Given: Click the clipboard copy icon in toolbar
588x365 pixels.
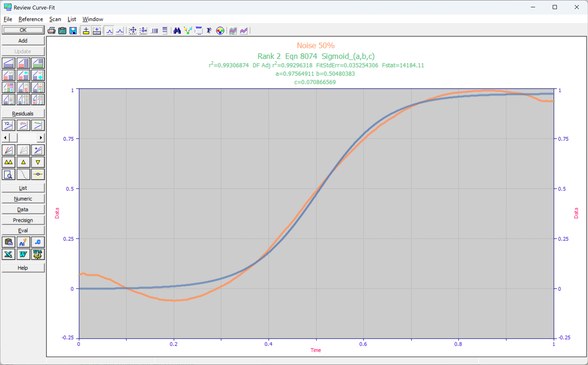Looking at the screenshot, I should pos(62,31).
